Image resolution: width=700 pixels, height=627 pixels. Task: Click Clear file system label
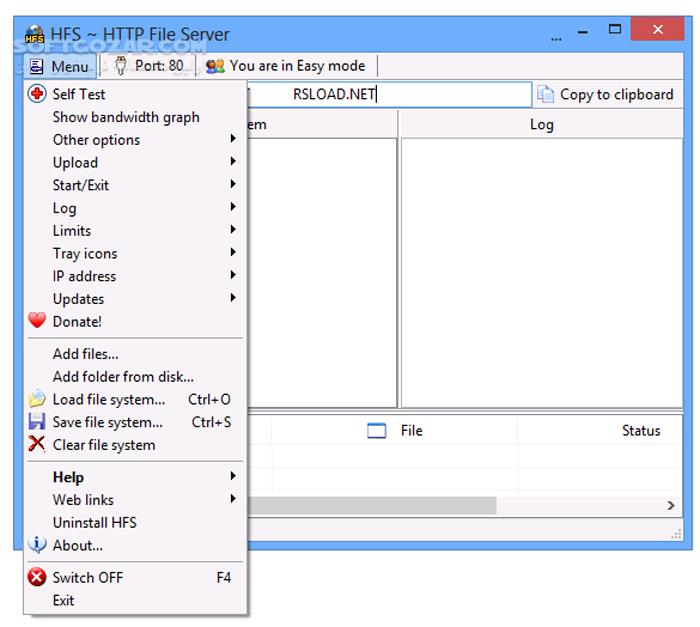point(104,445)
